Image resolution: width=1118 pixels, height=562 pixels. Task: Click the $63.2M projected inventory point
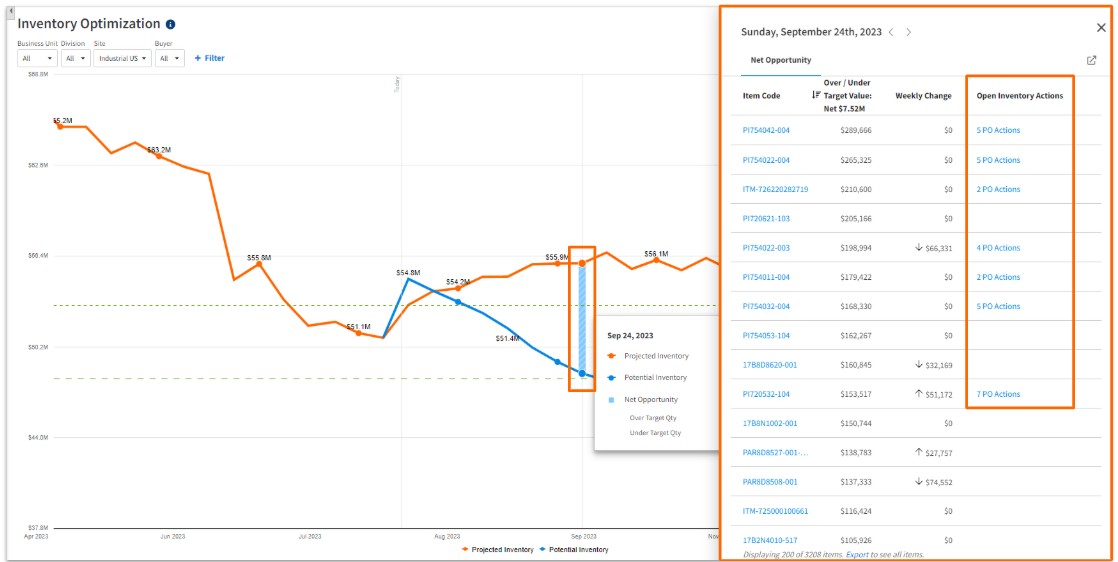tap(159, 155)
